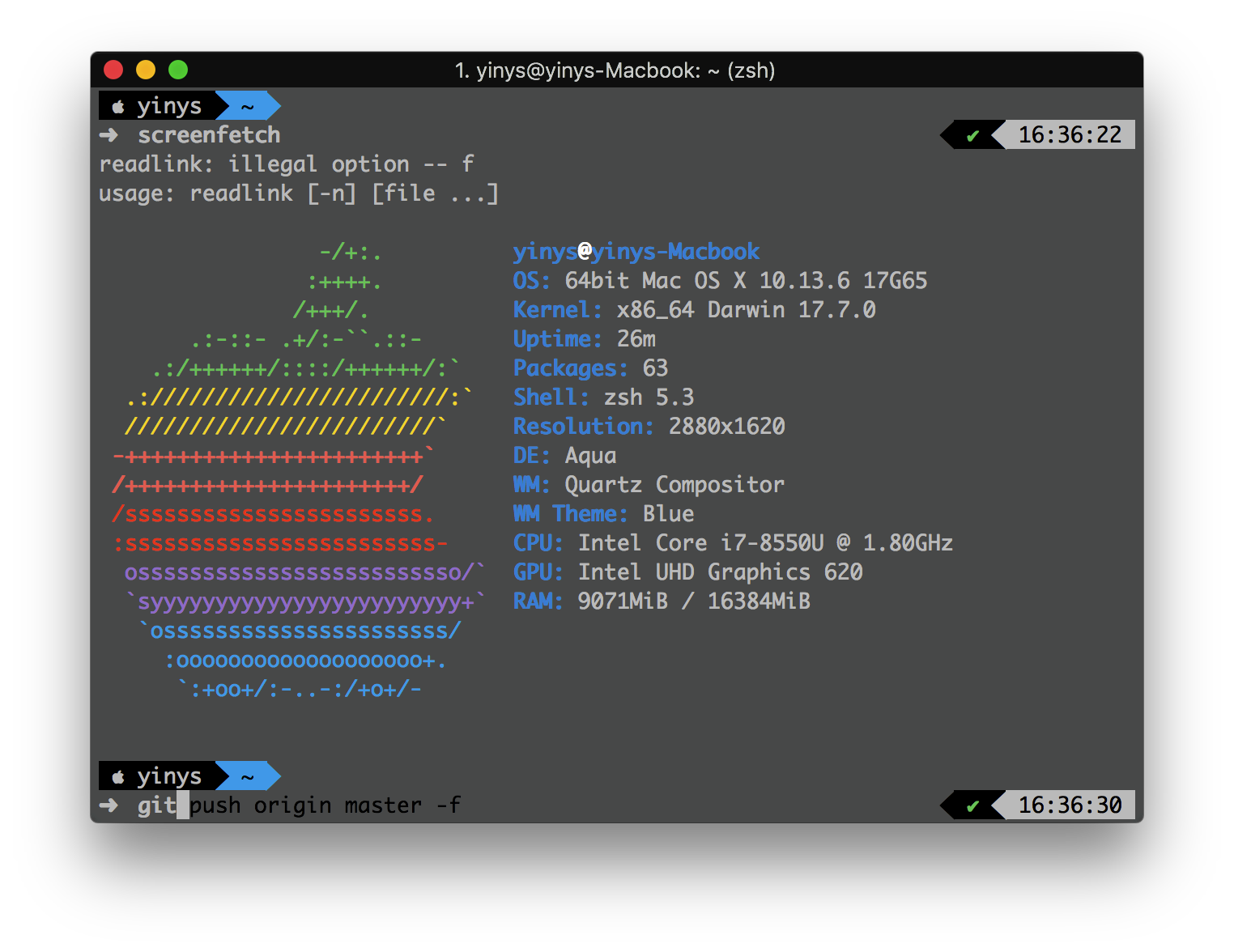Screen dimensions: 1234x952
Task: Click the DE value 'Aqua'
Action: point(590,456)
